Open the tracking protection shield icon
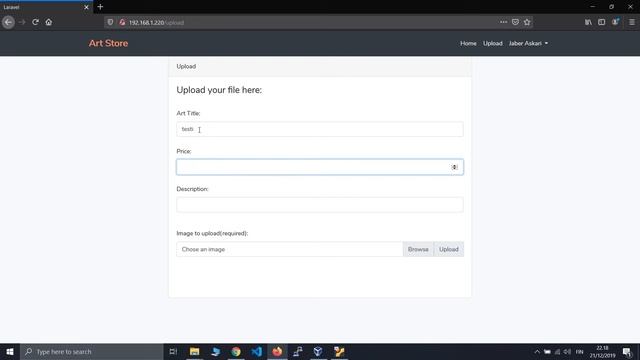Image resolution: width=640 pixels, height=360 pixels. 110,22
